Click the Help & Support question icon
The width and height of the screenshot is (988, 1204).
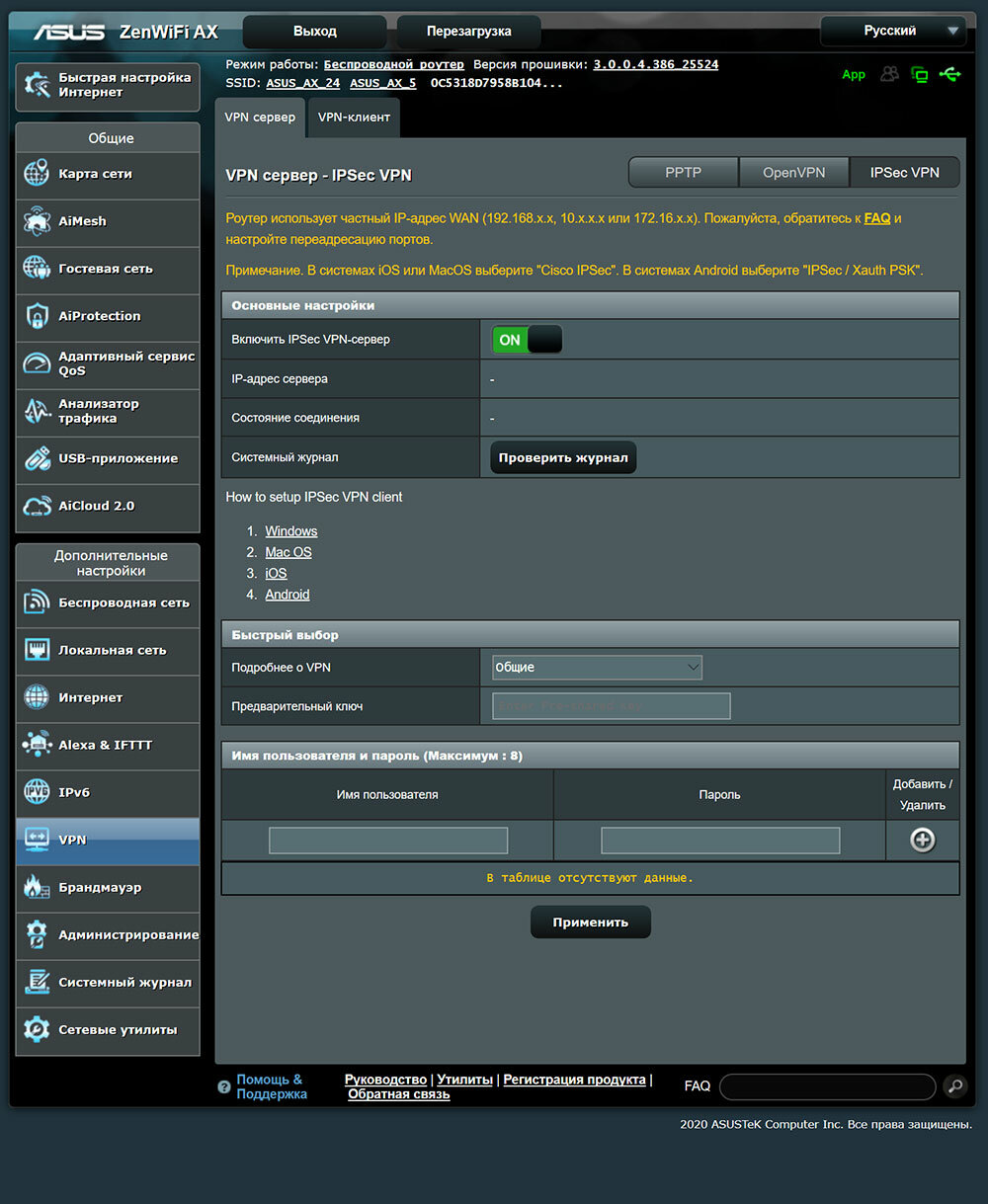[x=224, y=1086]
